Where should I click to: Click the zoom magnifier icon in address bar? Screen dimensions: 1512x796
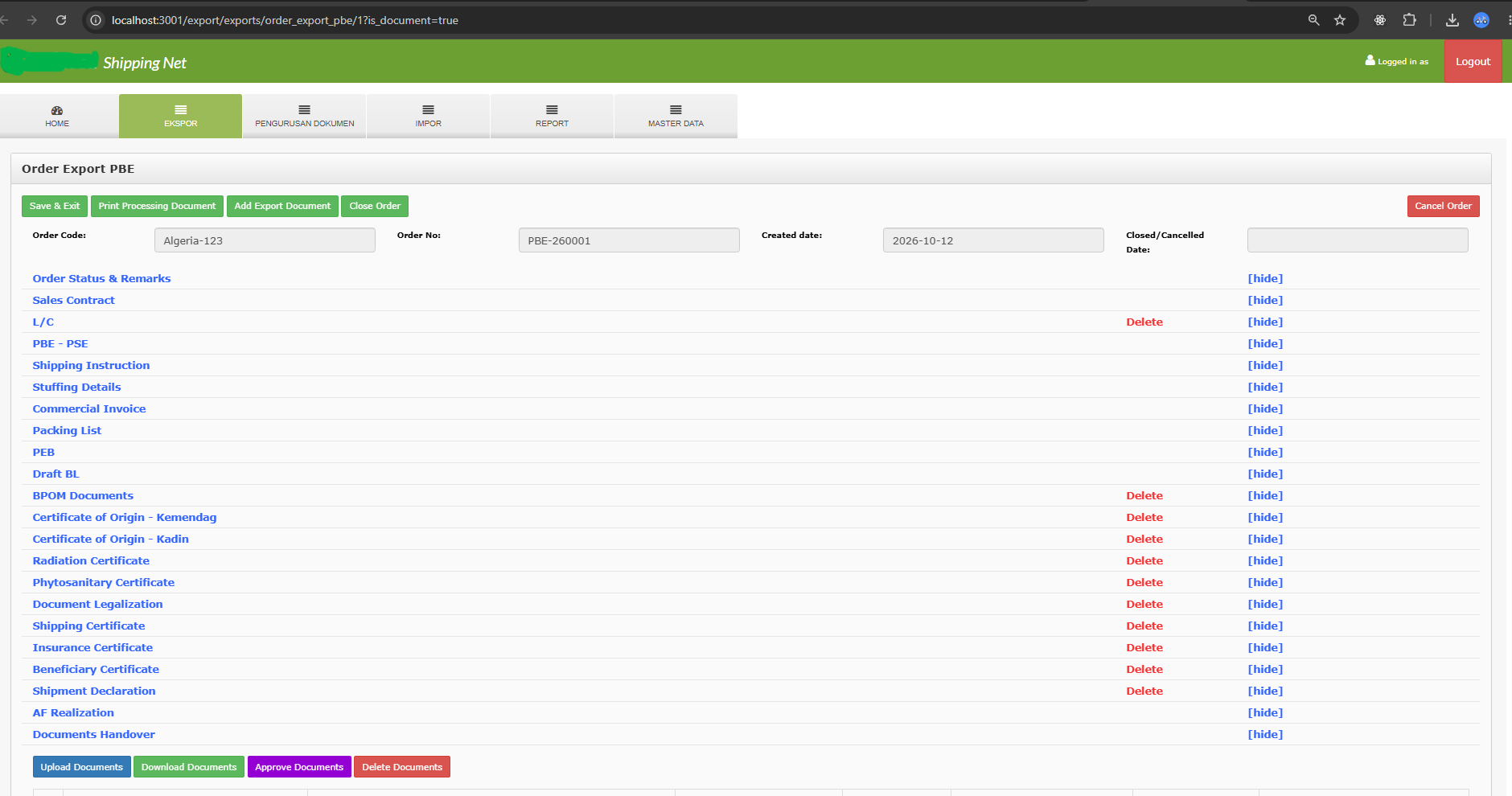point(1313,20)
